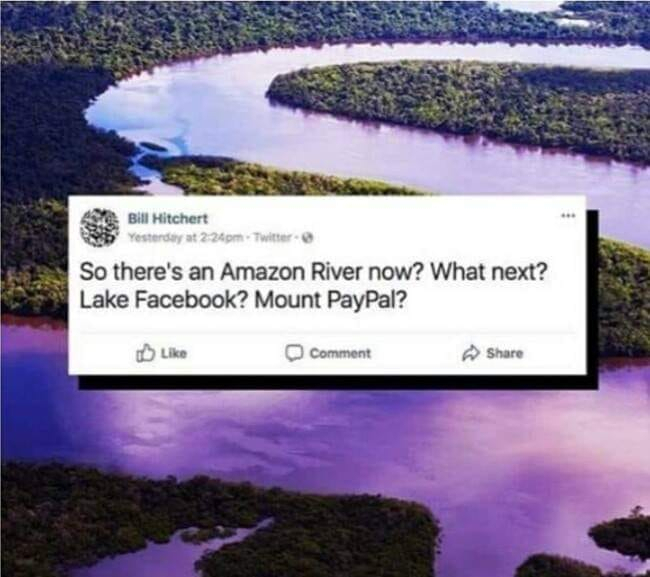Click 'Mount PayPal?' in the post text
Image resolution: width=650 pixels, height=577 pixels.
click(330, 300)
